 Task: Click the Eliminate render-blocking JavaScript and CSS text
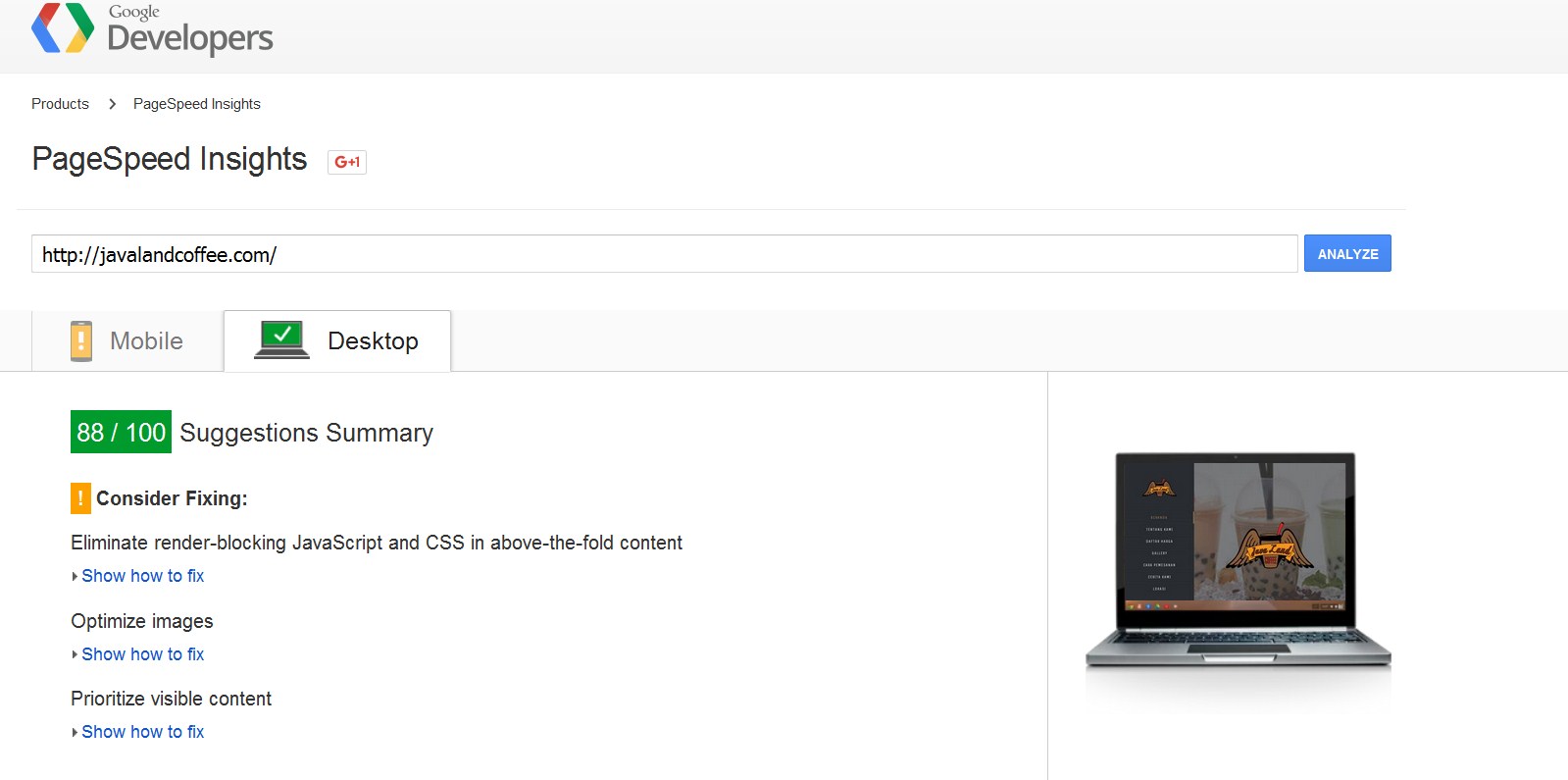tap(377, 543)
